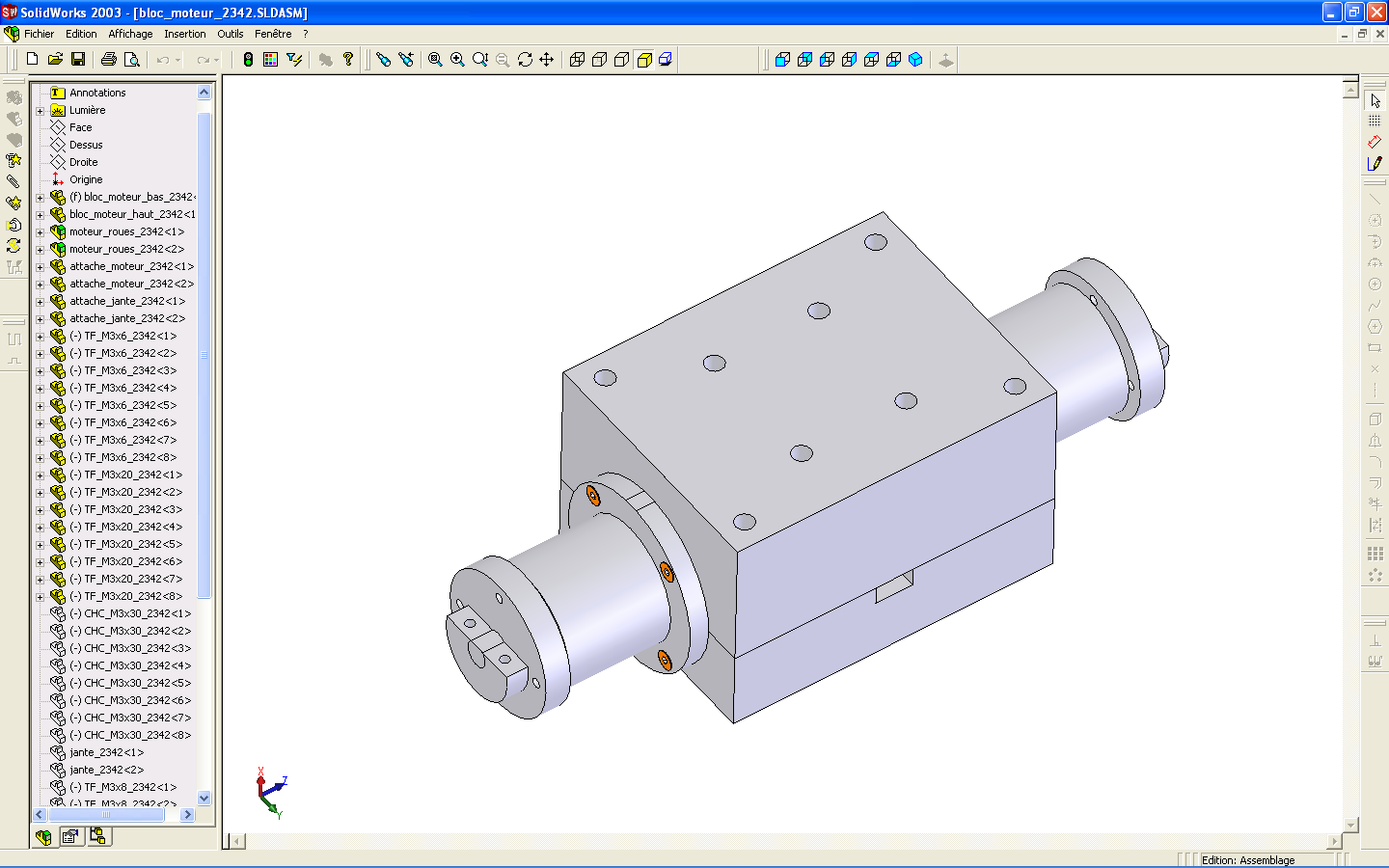The image size is (1389, 868).
Task: Toggle Hidden Lines Removed display mode
Action: [x=622, y=60]
